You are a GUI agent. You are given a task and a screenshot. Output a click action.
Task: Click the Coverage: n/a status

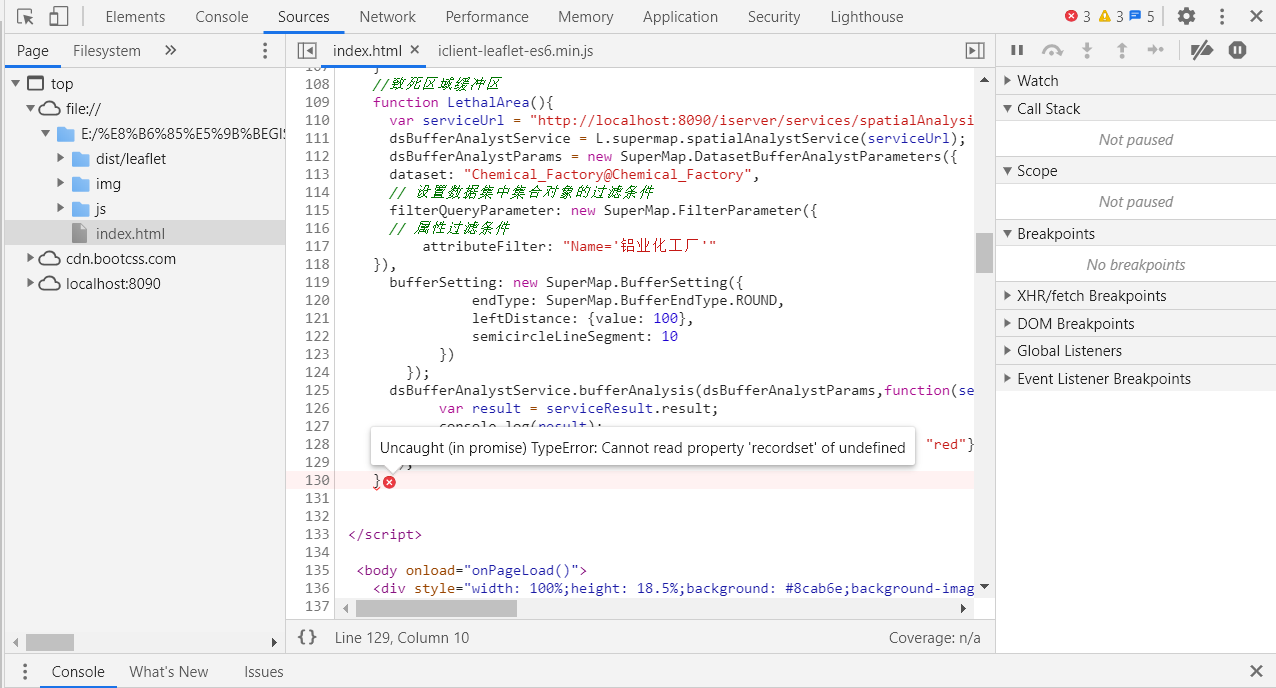(935, 638)
